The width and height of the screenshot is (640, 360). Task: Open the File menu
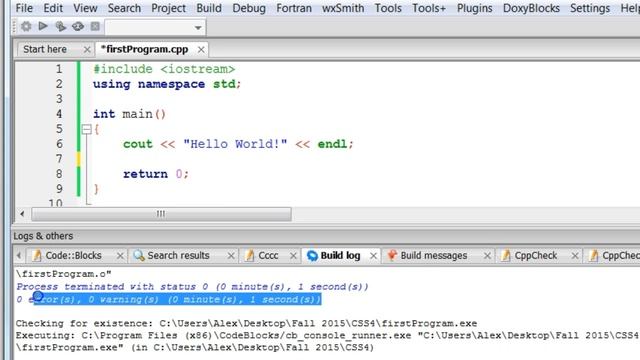coord(24,8)
